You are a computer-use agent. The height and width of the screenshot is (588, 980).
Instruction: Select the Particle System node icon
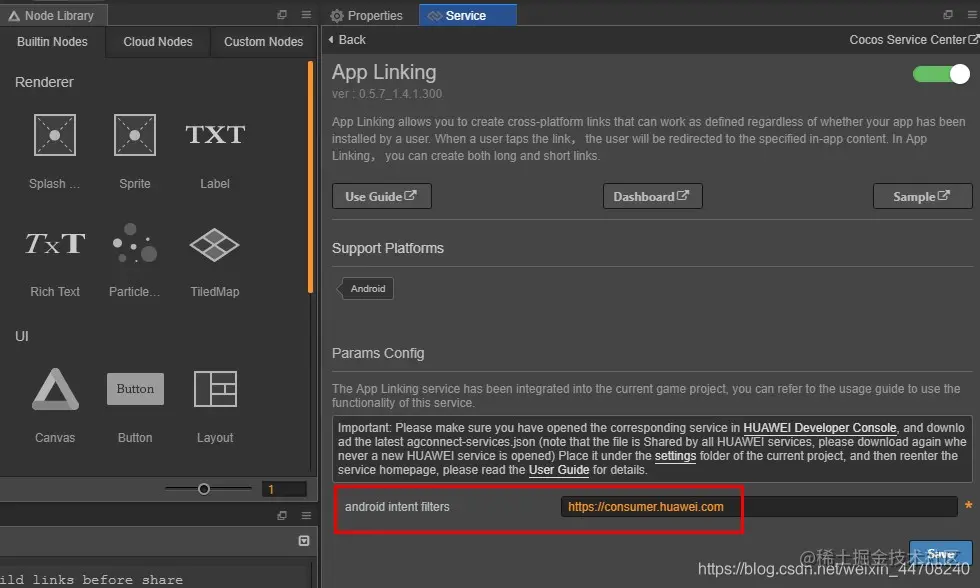(134, 244)
